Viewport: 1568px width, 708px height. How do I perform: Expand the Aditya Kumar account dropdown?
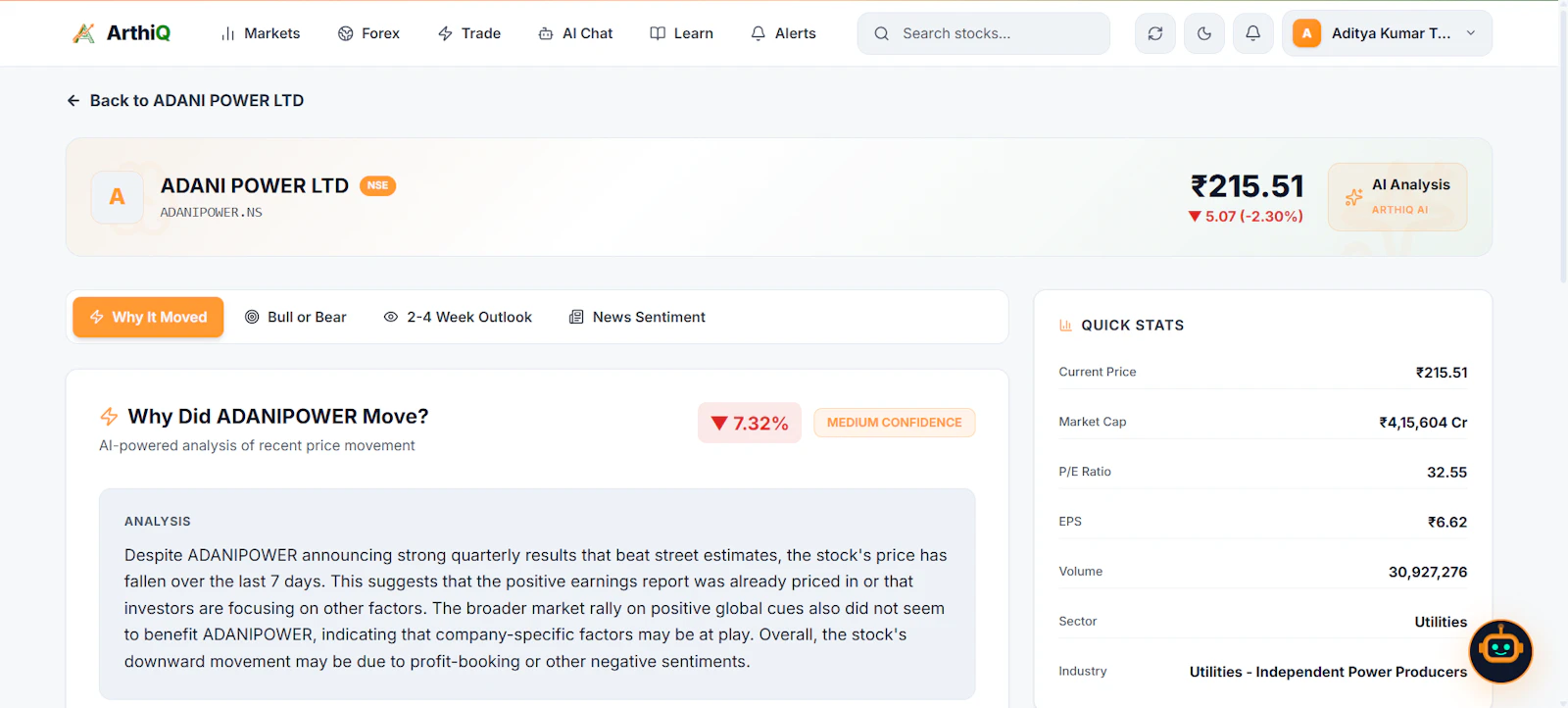pyautogui.click(x=1387, y=33)
